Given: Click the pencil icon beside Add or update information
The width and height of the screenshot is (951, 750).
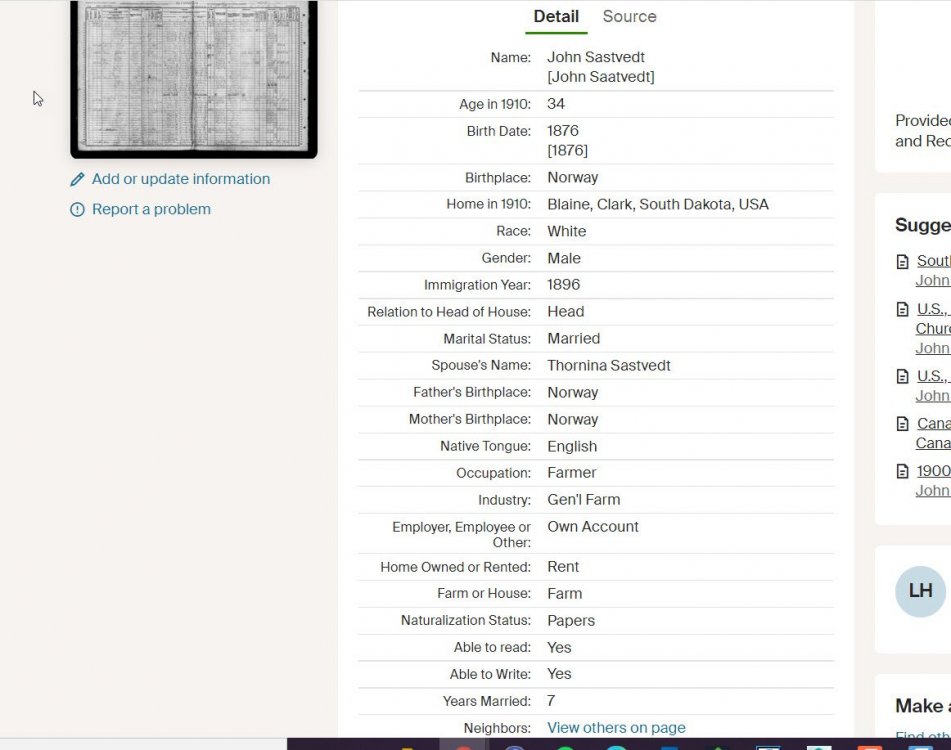Looking at the screenshot, I should (x=77, y=180).
